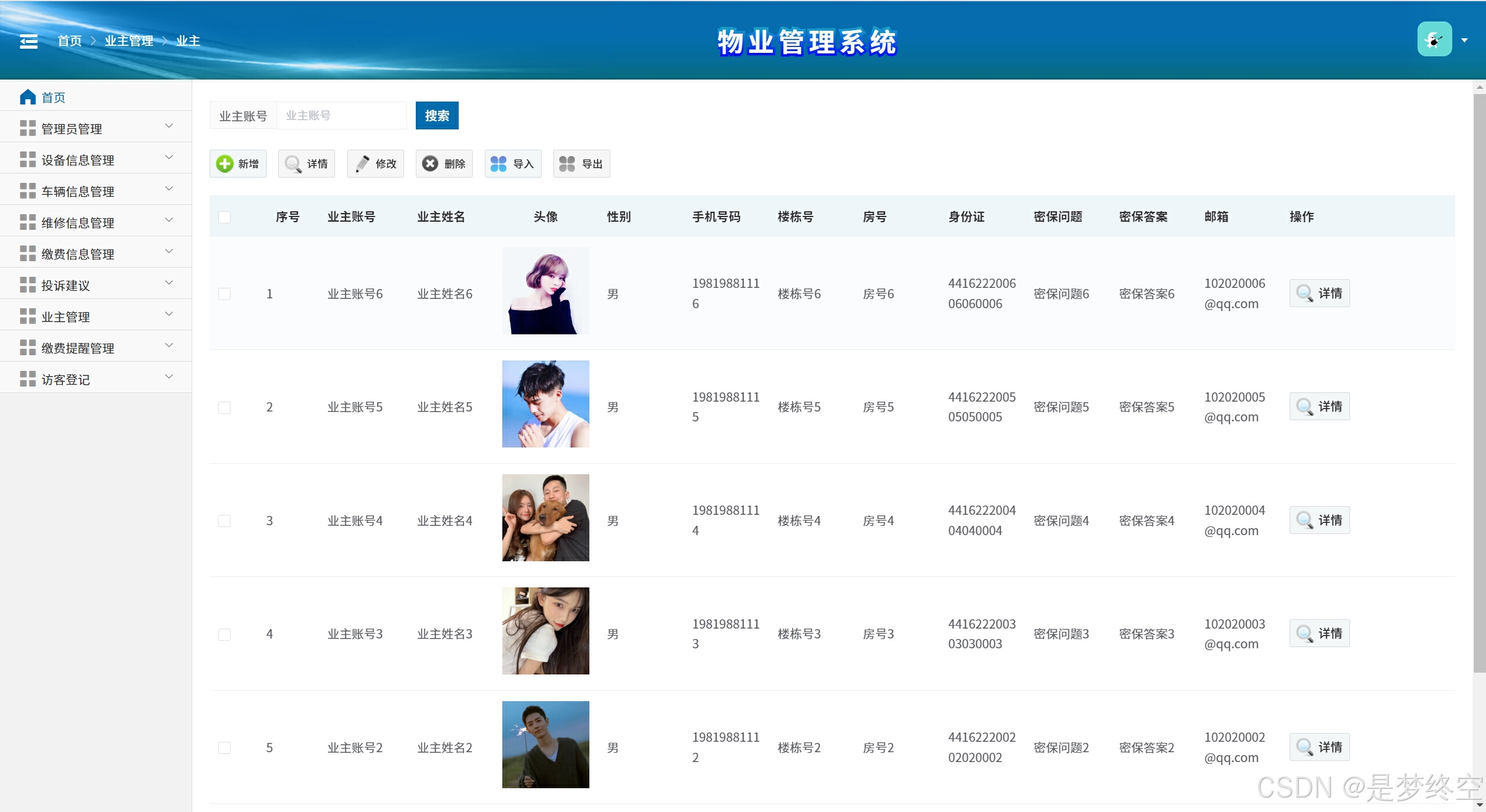This screenshot has height=812, width=1486.
Task: Click the home icon beside 首页
Action: pyautogui.click(x=28, y=97)
